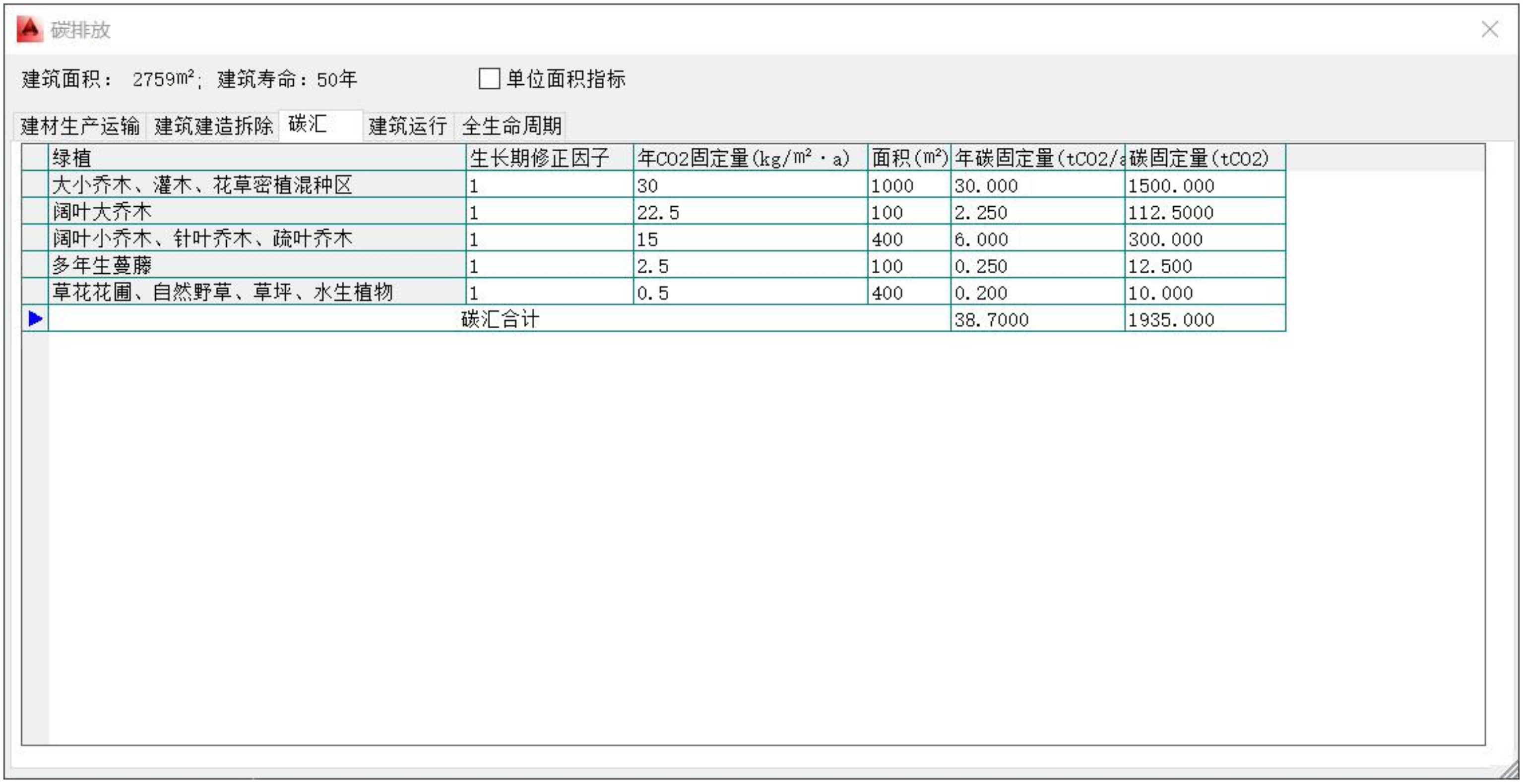Show the 全生命周期 tab
Screen dimensions: 1523x784
(x=511, y=126)
